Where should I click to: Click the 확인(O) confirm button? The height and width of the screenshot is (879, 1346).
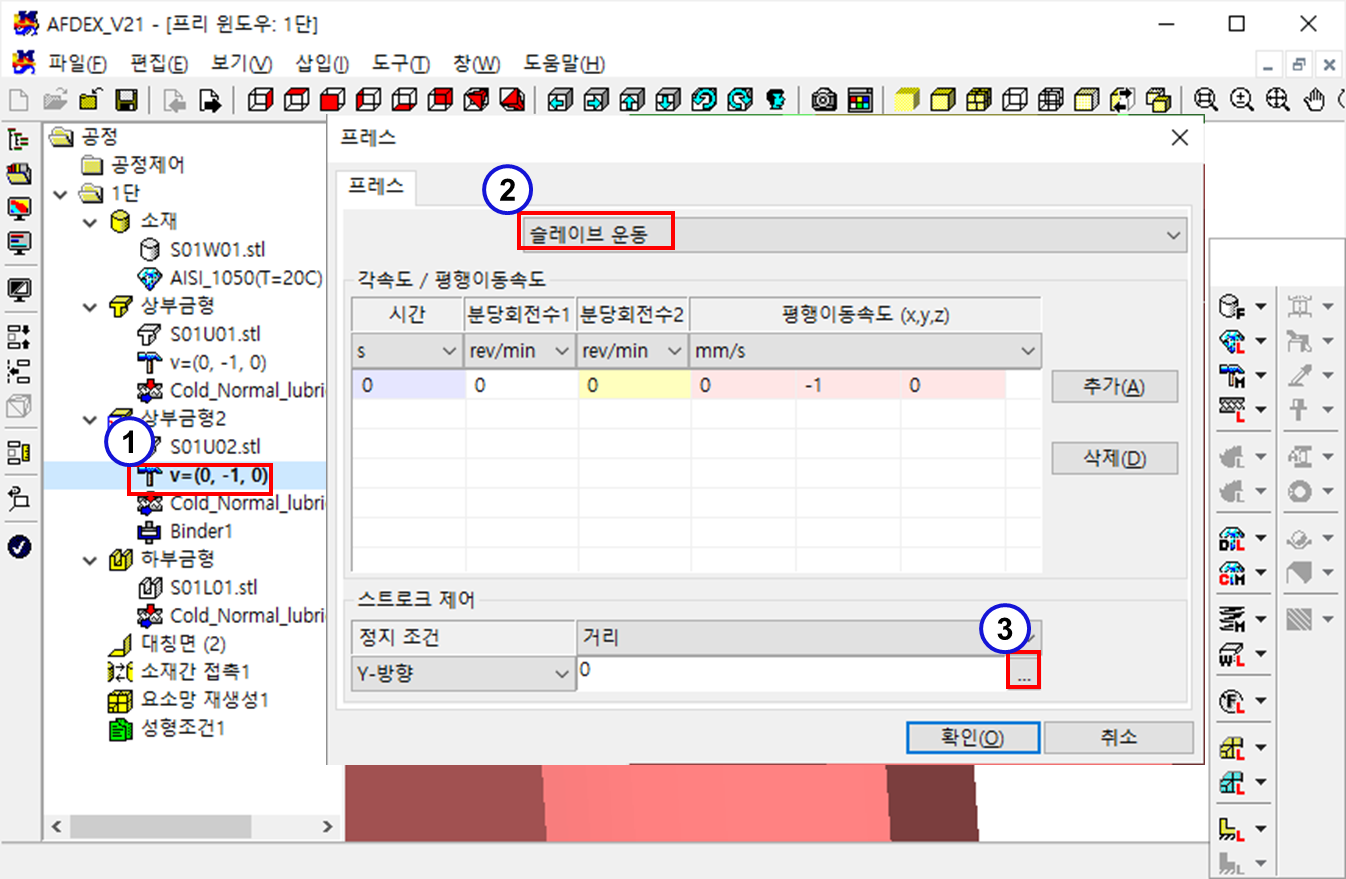[x=971, y=738]
